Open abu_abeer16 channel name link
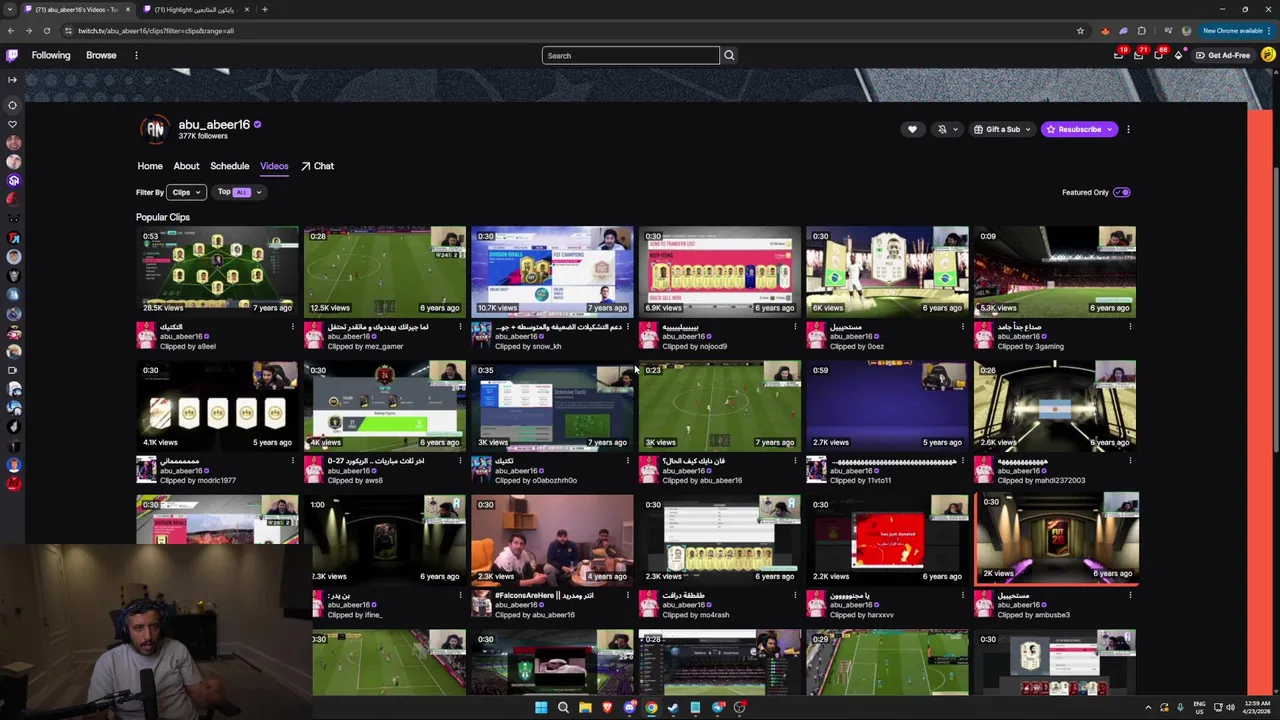 click(214, 124)
